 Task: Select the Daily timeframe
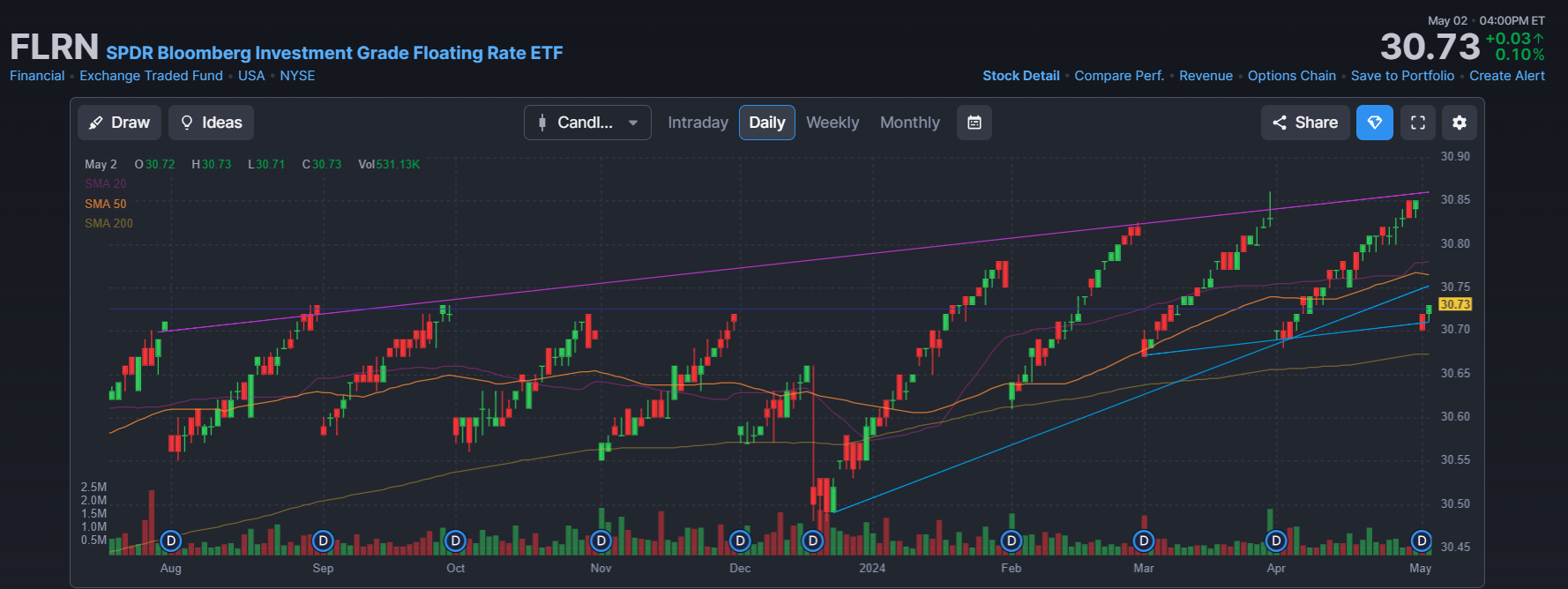point(767,123)
